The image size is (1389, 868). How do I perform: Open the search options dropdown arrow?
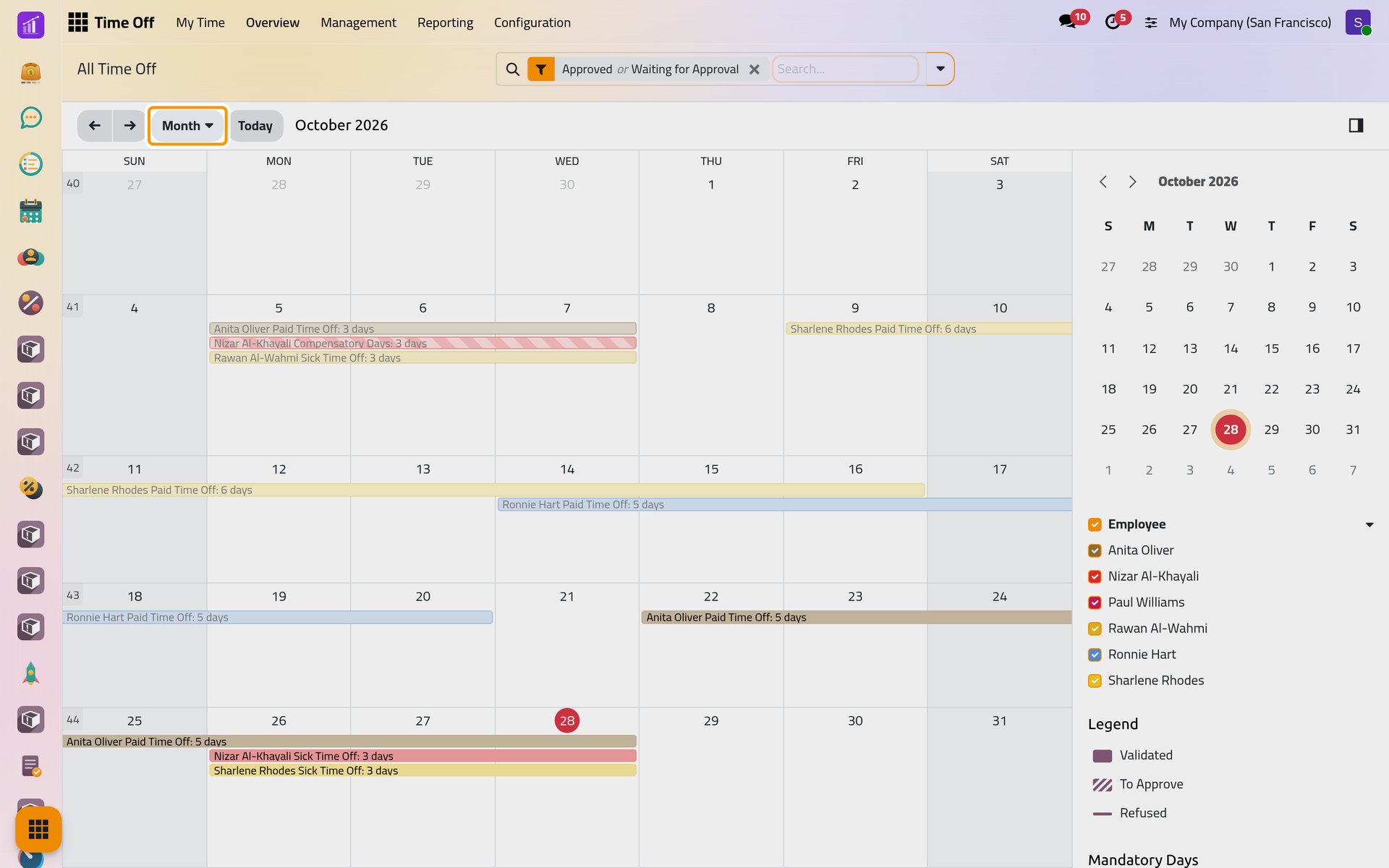[x=940, y=69]
